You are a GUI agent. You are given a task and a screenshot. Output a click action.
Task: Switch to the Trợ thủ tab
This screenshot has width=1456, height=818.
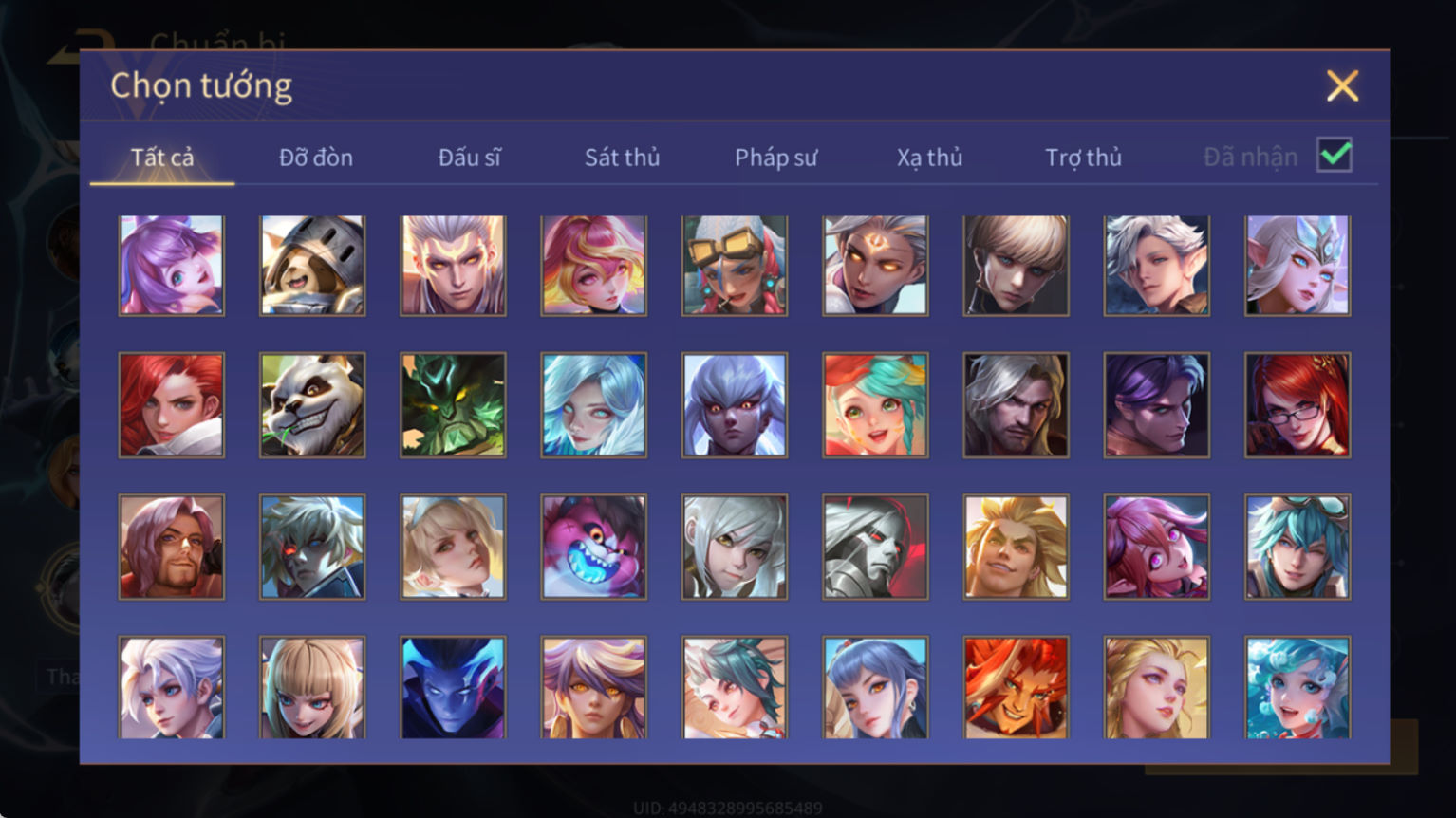point(1083,158)
